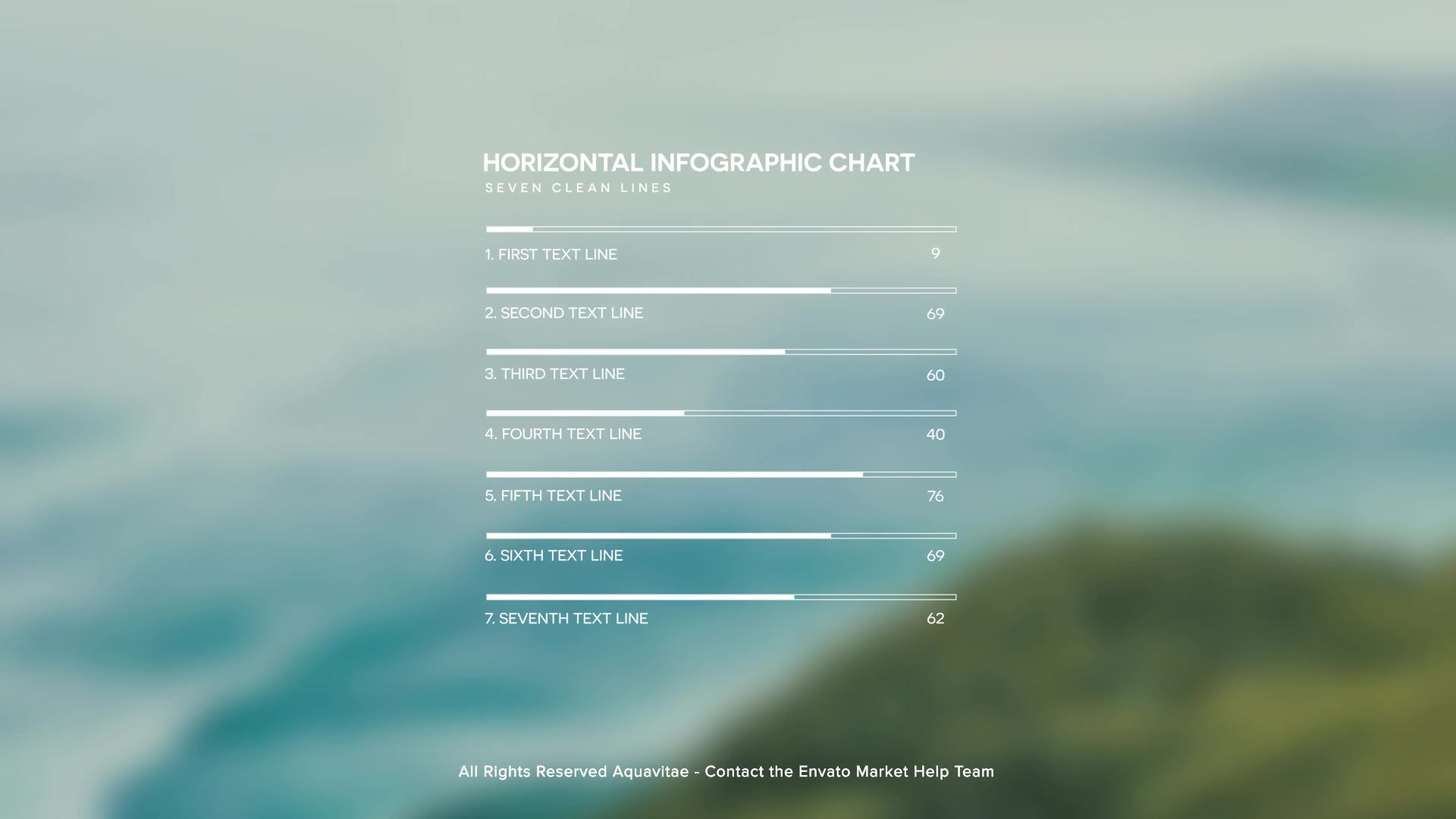1456x819 pixels.
Task: Click the Envato Market Help Team text
Action: [896, 771]
